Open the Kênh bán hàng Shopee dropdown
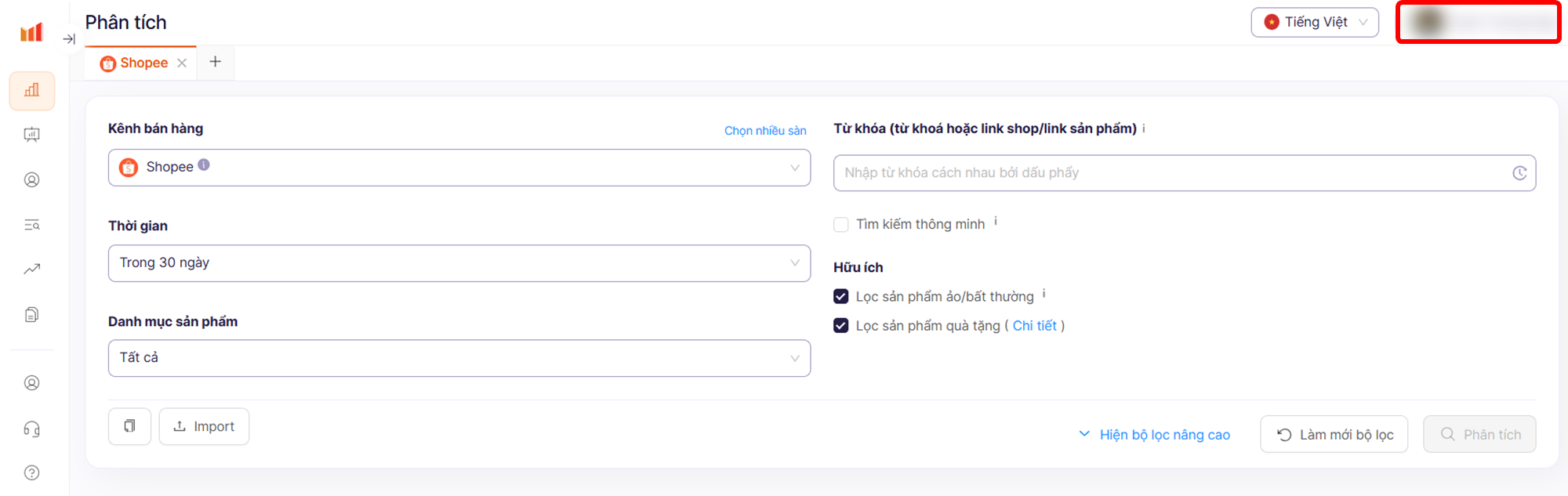Image resolution: width=1568 pixels, height=496 pixels. [459, 168]
